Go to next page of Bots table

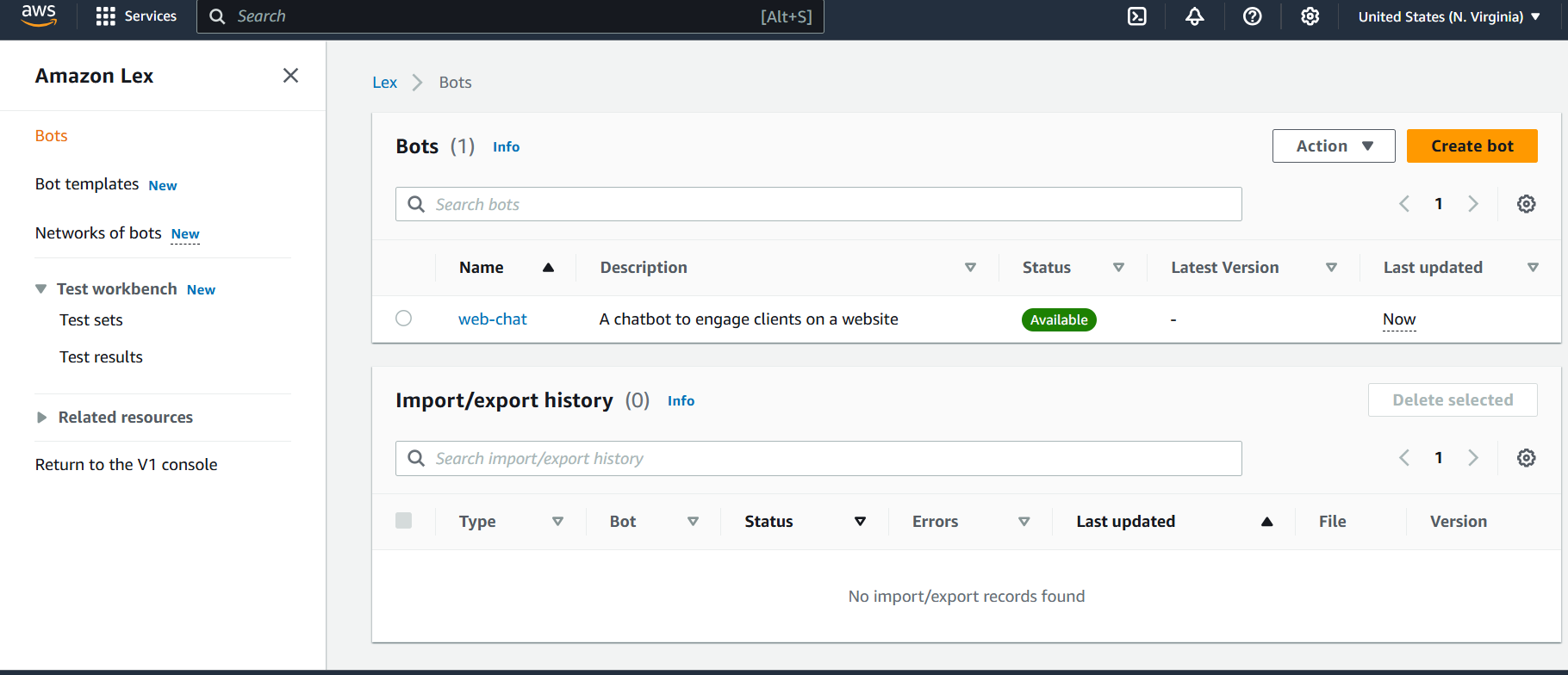coord(1473,204)
